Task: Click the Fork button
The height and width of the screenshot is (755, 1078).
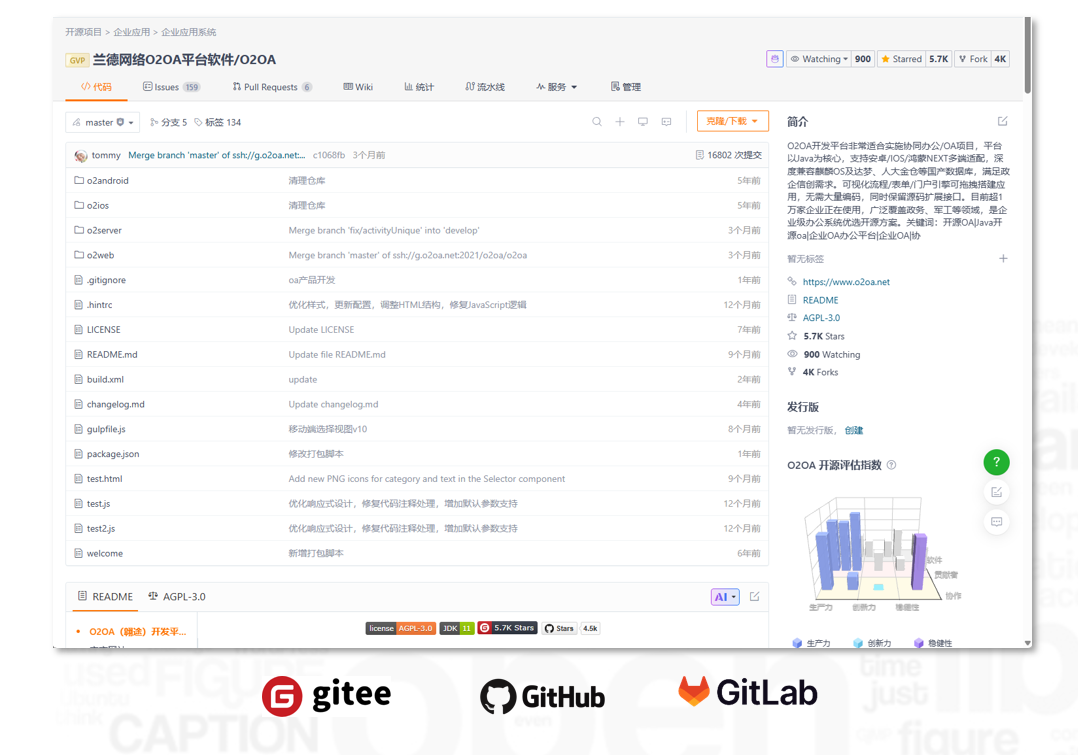Action: tap(973, 59)
